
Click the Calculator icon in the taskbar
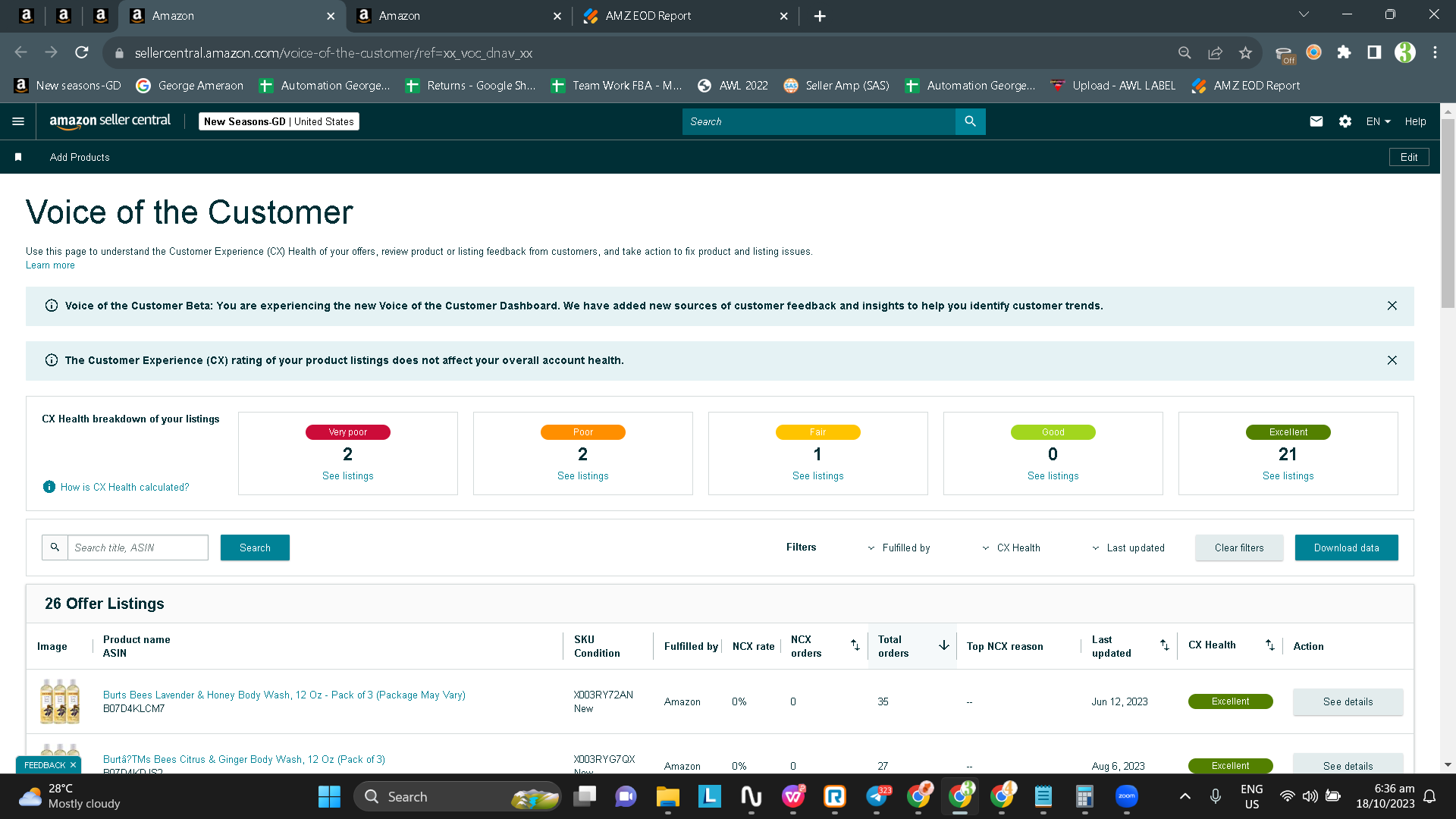pyautogui.click(x=1084, y=796)
